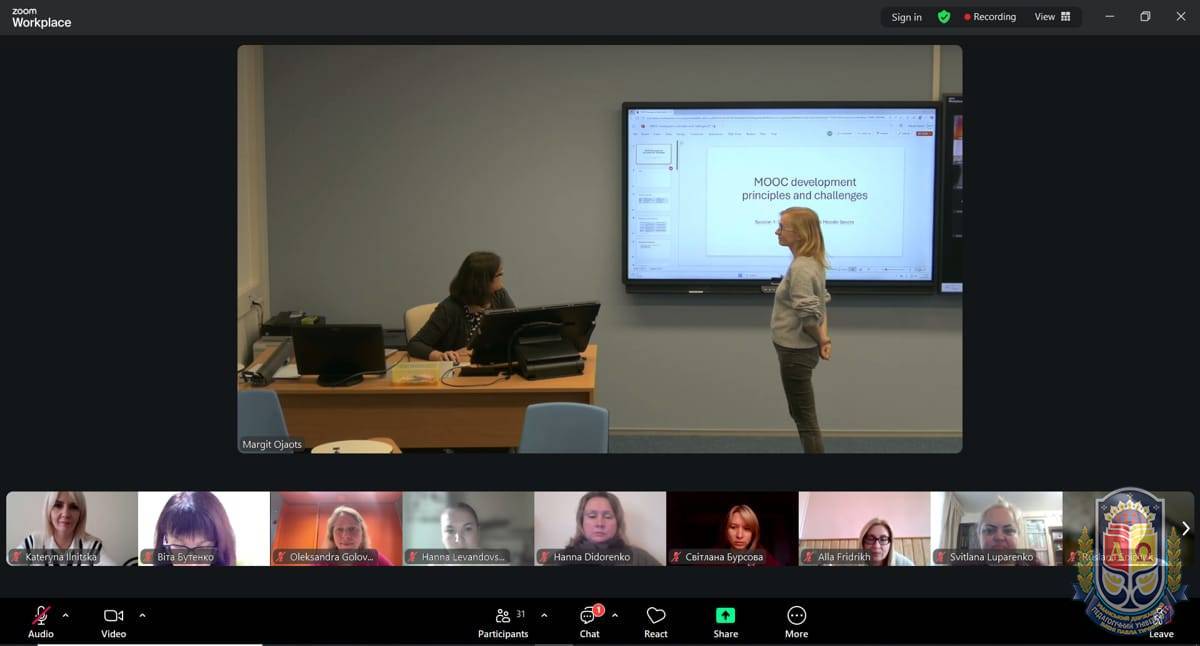Select Kateryna Ilnitska's video thumbnail
Viewport: 1200px width, 646px height.
tap(72, 528)
